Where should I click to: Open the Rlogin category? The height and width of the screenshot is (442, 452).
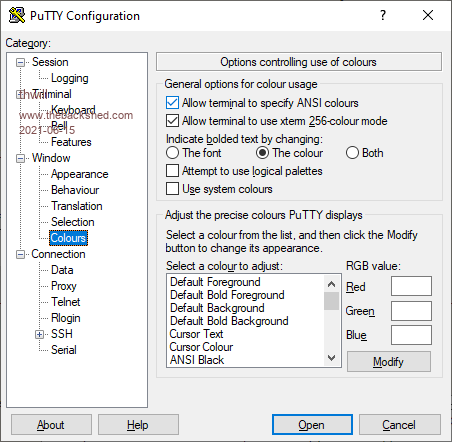click(x=66, y=318)
